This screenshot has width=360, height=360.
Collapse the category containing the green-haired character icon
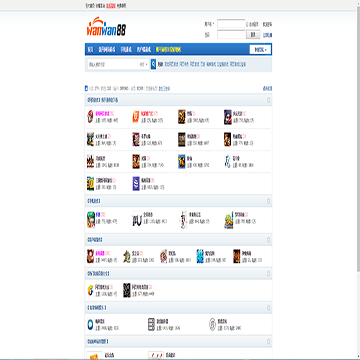[268, 201]
